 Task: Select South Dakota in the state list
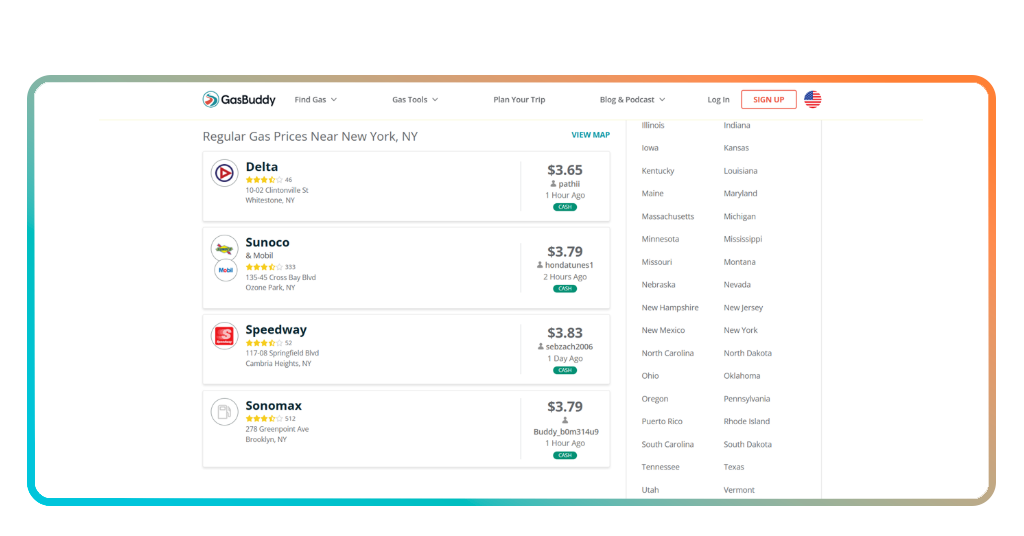pos(748,445)
